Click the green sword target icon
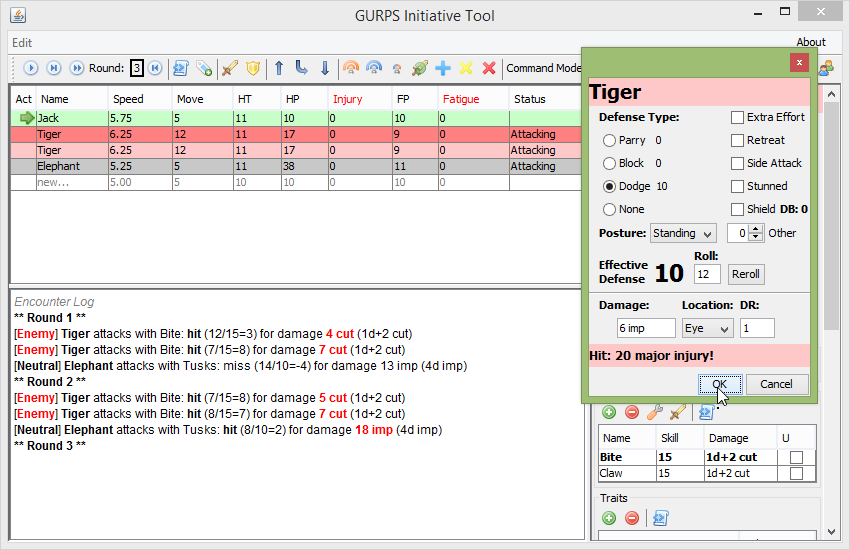The image size is (850, 550). [x=420, y=68]
